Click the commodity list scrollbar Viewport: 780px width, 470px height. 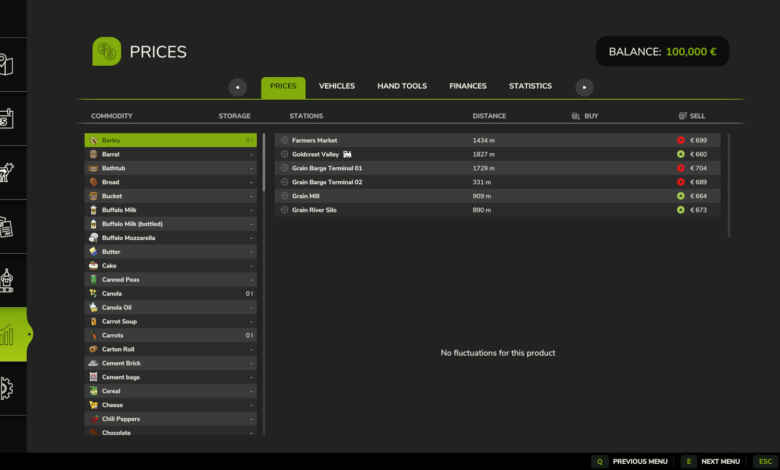[264, 160]
